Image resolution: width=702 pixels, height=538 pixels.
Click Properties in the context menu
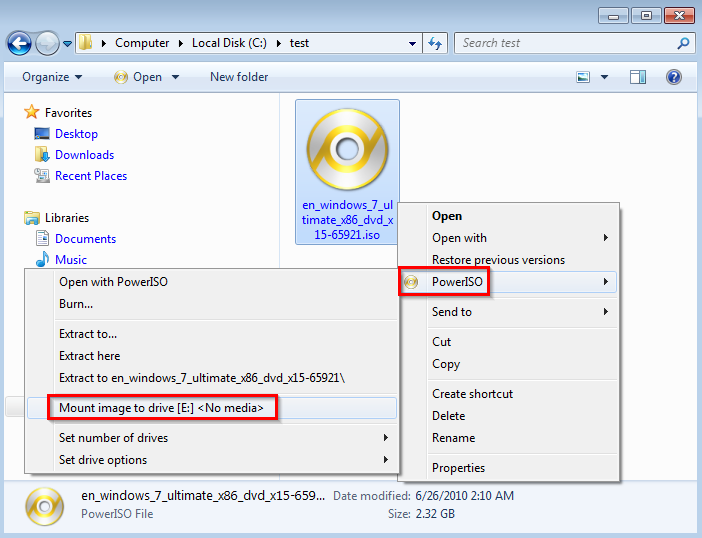458,468
